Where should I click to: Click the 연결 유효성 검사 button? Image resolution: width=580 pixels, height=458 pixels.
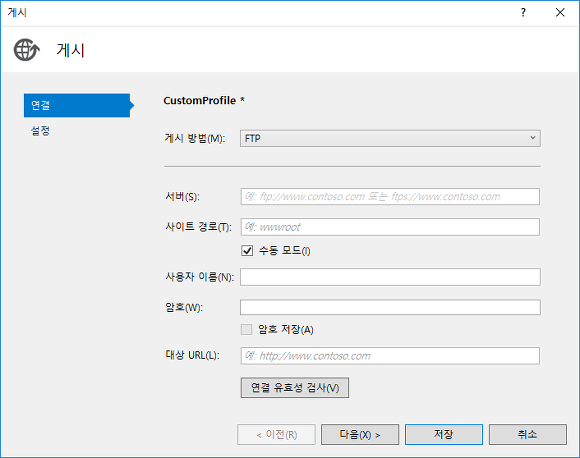(295, 388)
